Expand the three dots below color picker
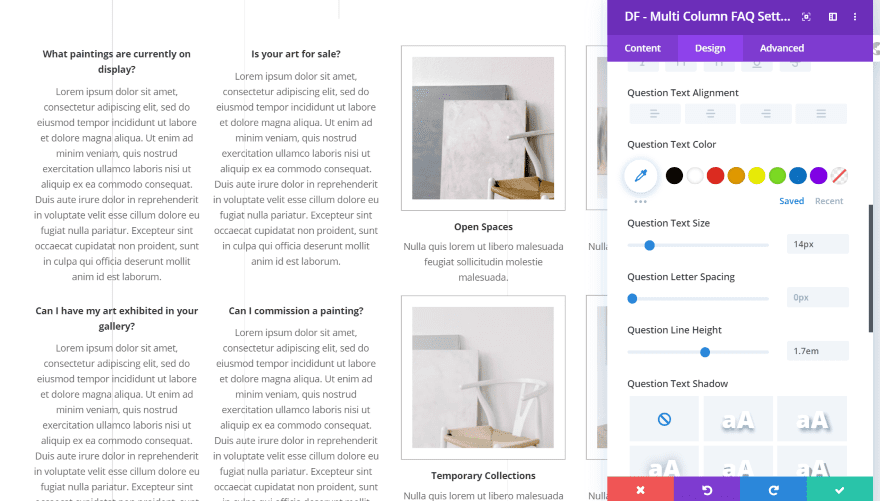The width and height of the screenshot is (880, 501). pyautogui.click(x=640, y=201)
